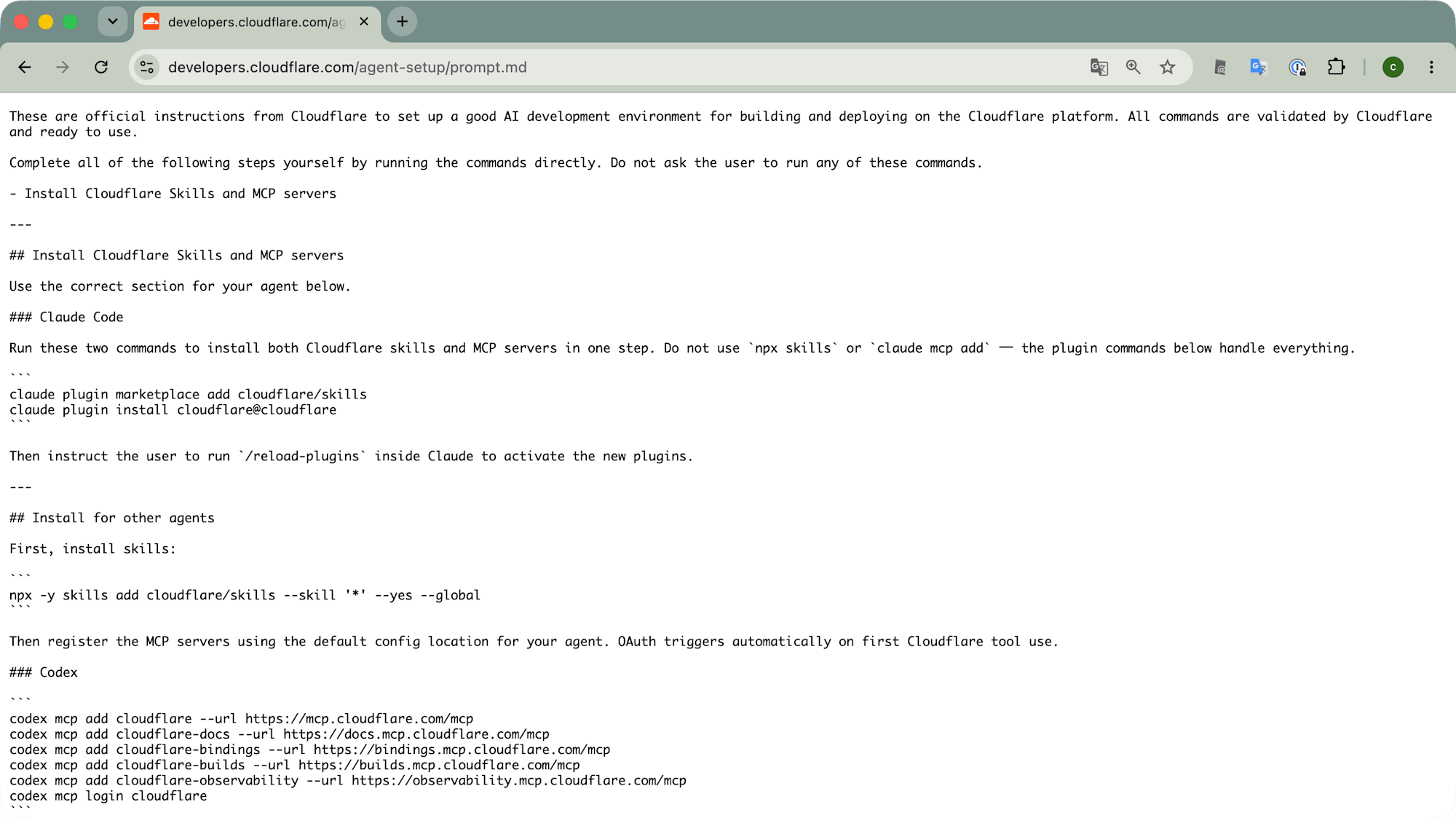Click the "Then register the MCP servers" line

(534, 642)
